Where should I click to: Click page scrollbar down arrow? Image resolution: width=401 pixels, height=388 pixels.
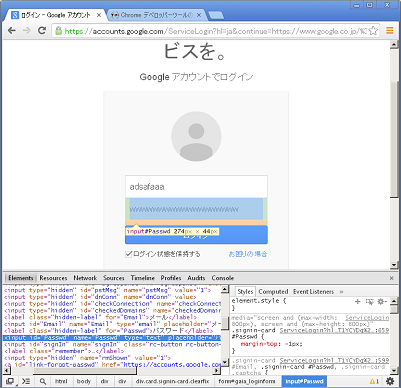pos(394,265)
